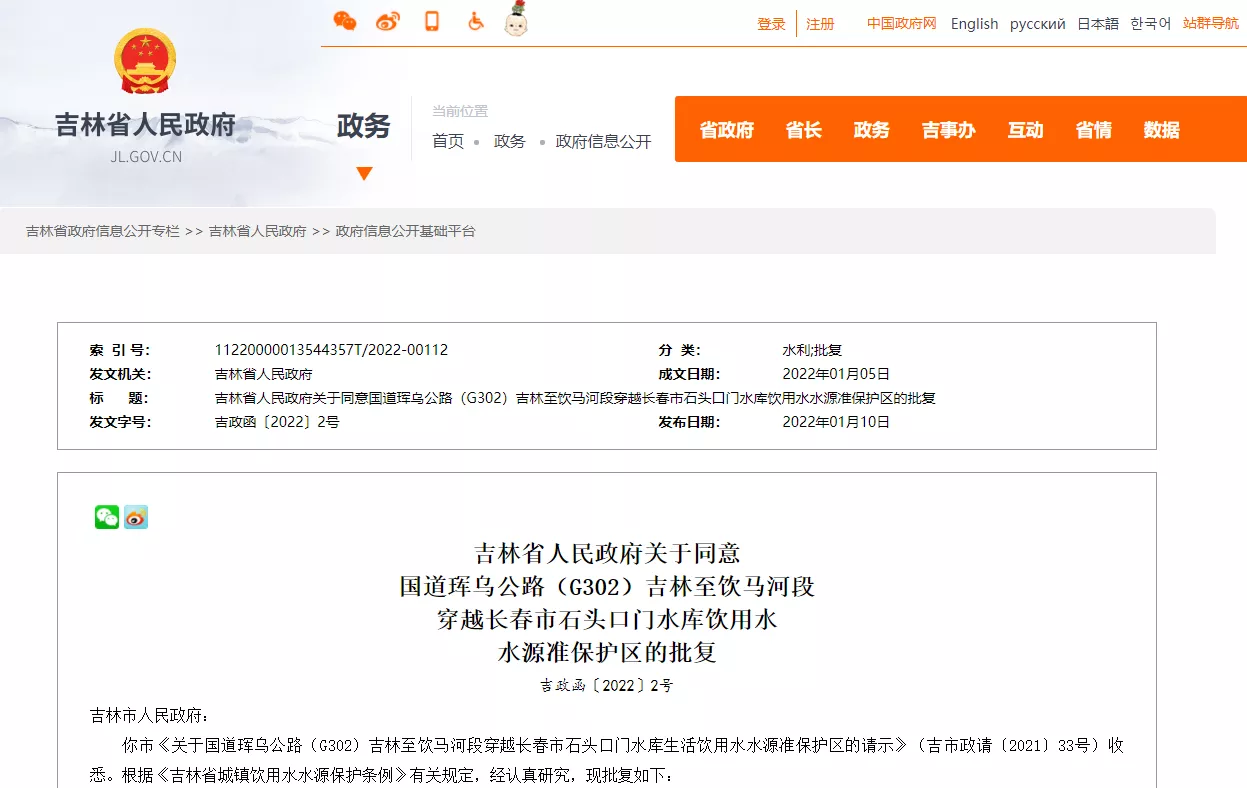Click the WeChat icon in top bar
Image resolution: width=1247 pixels, height=788 pixels.
pyautogui.click(x=345, y=21)
